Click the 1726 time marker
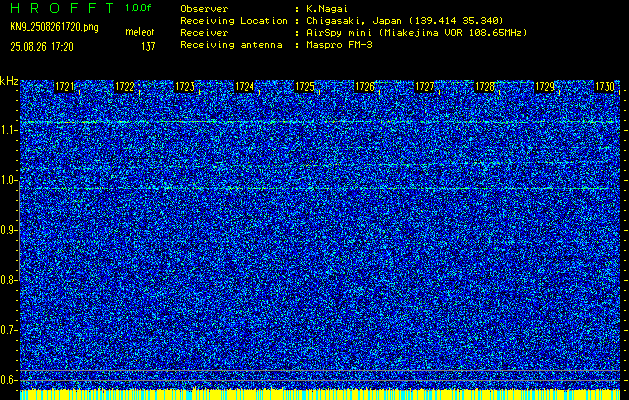This screenshot has height=400, width=629. (365, 87)
